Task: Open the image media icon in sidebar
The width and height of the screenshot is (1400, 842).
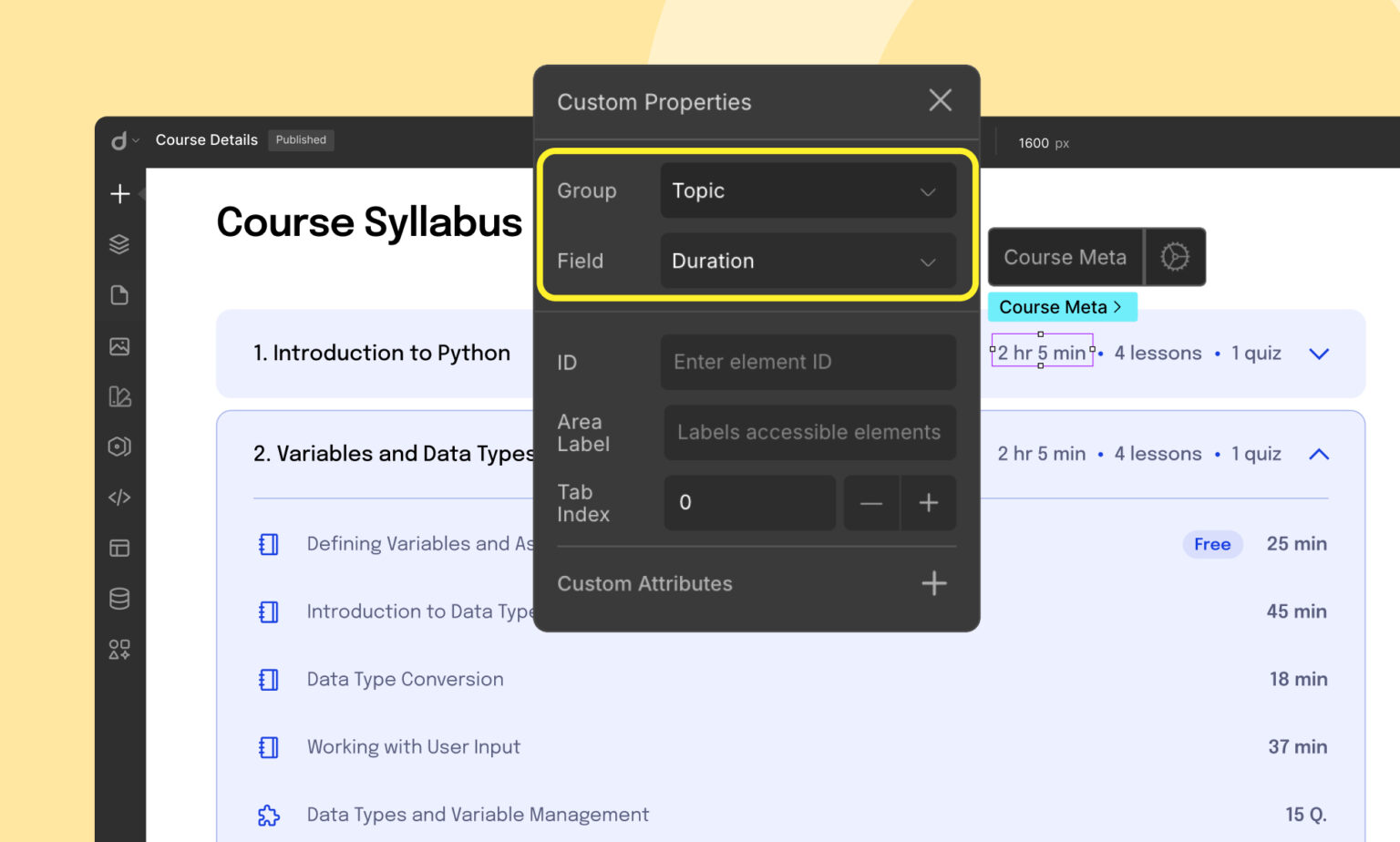Action: (119, 346)
